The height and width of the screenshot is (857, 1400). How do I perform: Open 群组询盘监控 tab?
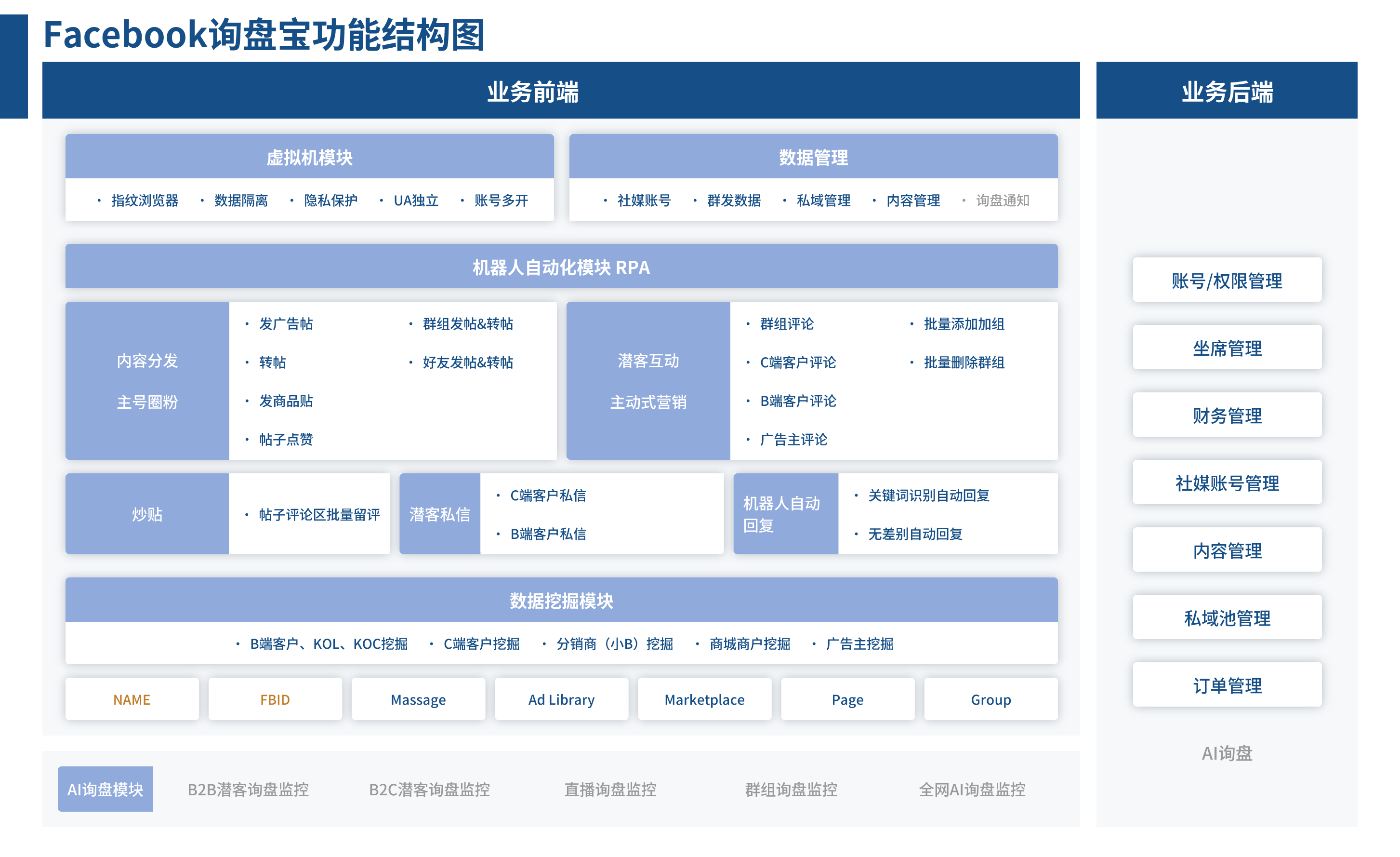[x=792, y=790]
